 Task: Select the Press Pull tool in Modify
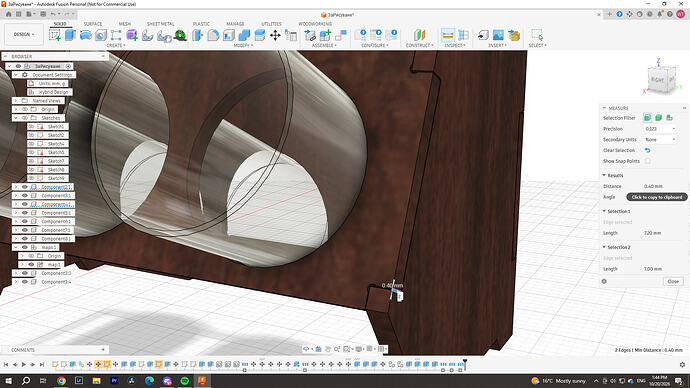[198, 35]
